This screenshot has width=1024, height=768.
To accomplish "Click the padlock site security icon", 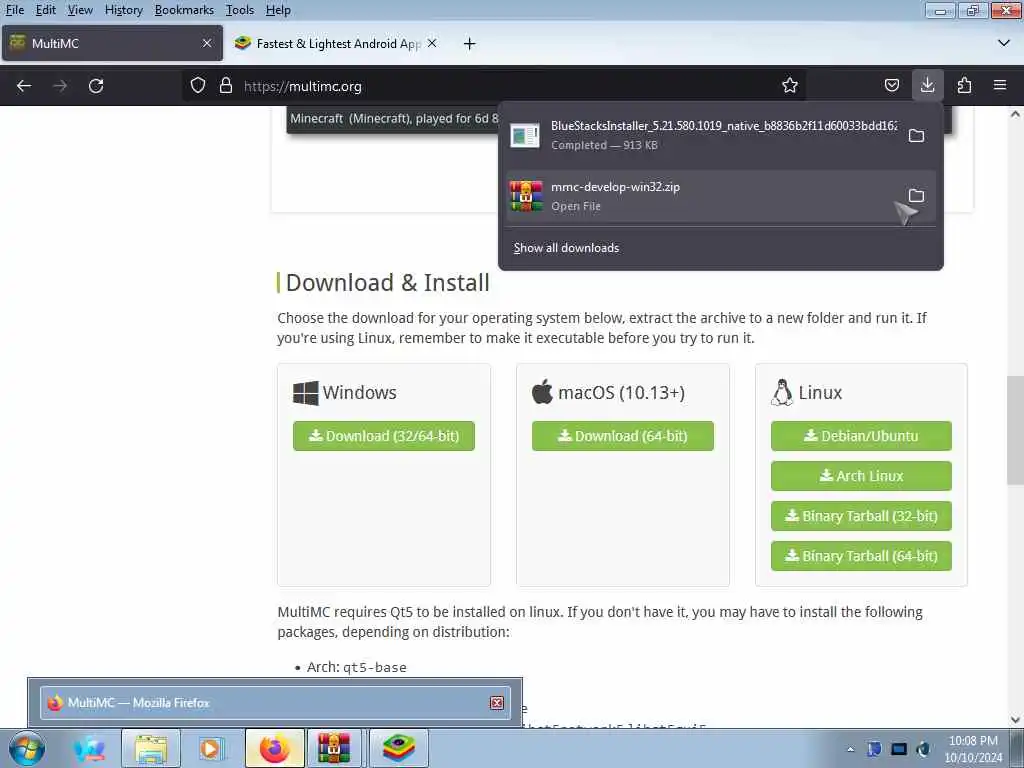I will click(226, 86).
